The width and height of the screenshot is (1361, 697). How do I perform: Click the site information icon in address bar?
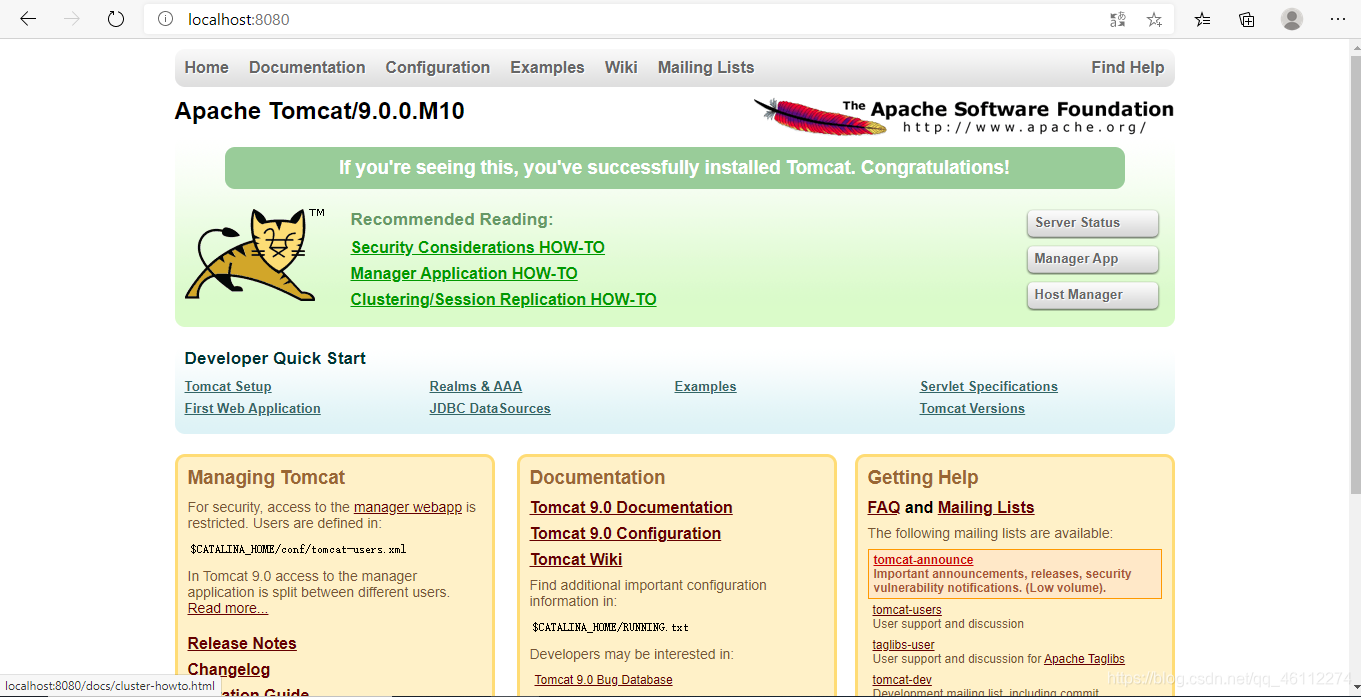click(165, 19)
